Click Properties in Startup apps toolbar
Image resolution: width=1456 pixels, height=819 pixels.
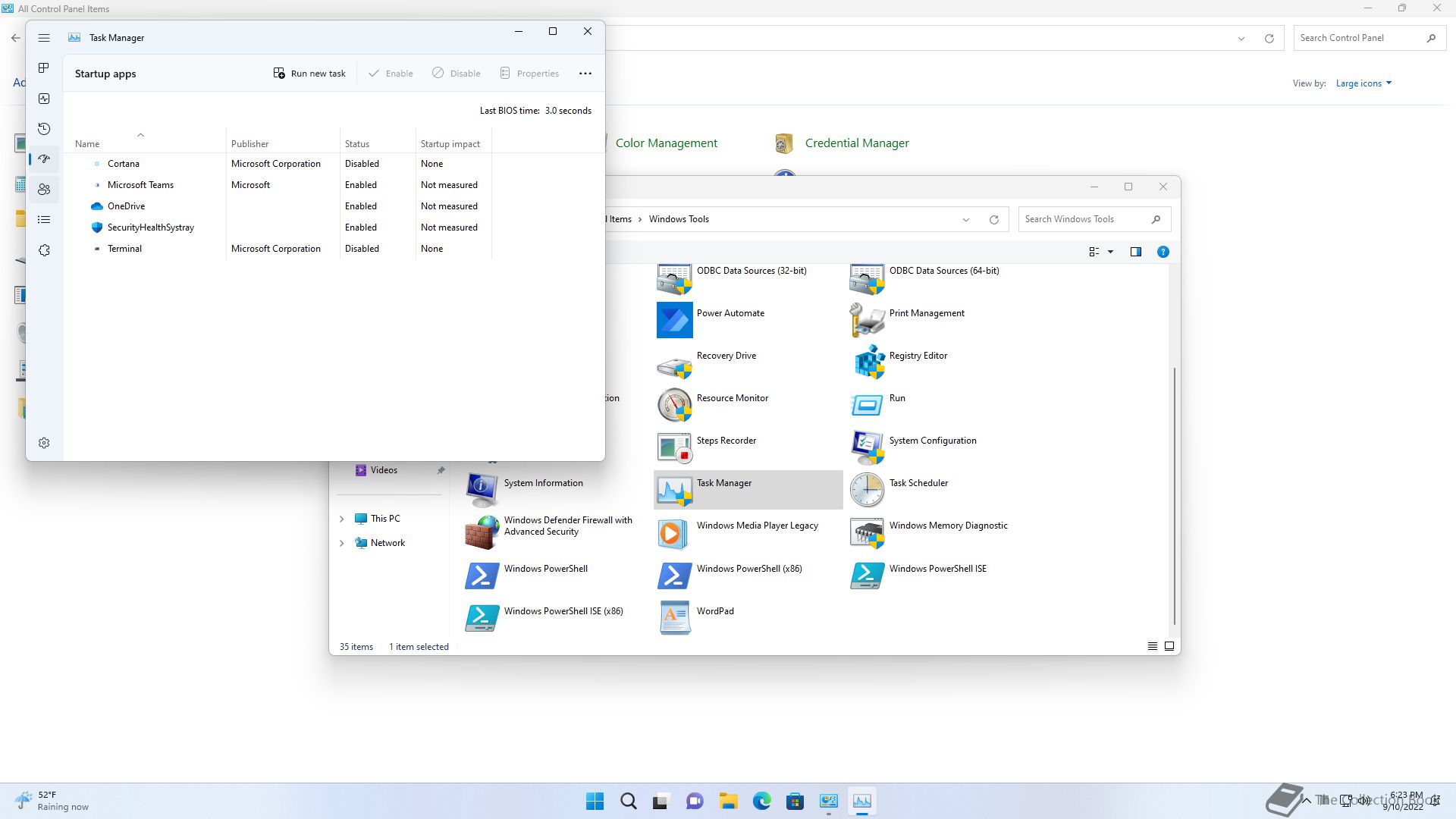tap(529, 74)
